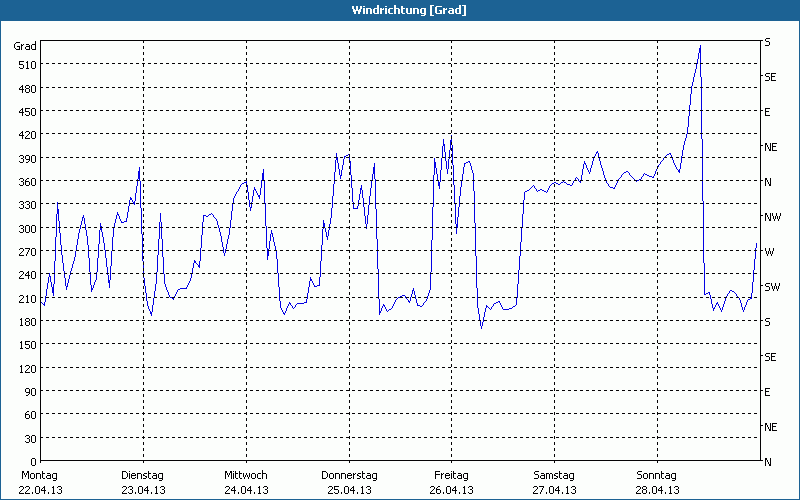
Task: Select the 'NE' compass label near the 30 gridline
Action: coord(771,427)
